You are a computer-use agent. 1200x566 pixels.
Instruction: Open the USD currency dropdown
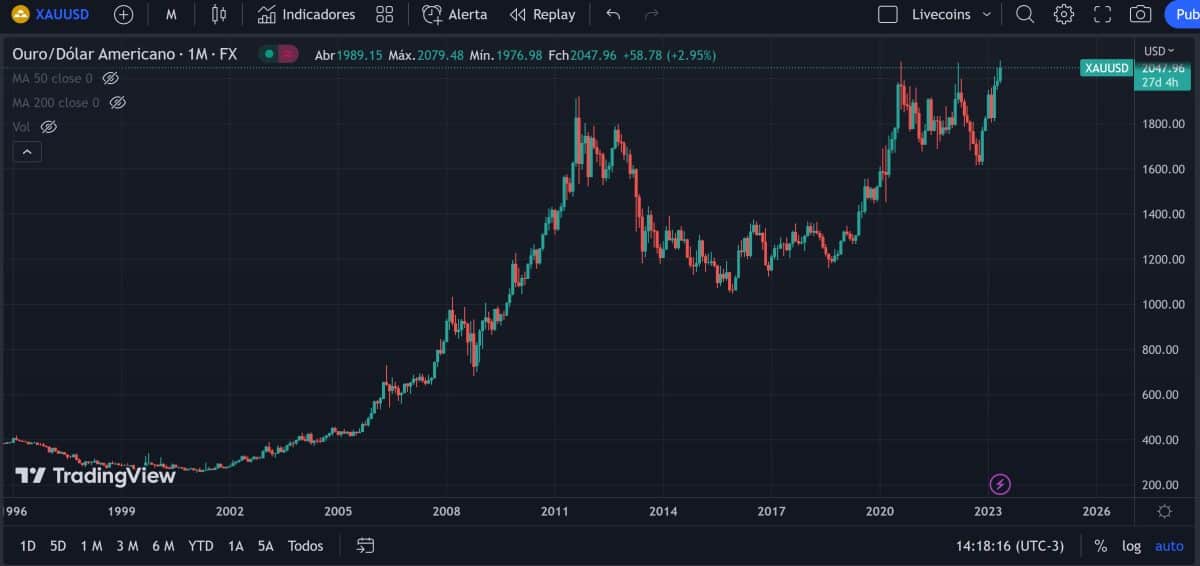coord(1159,51)
